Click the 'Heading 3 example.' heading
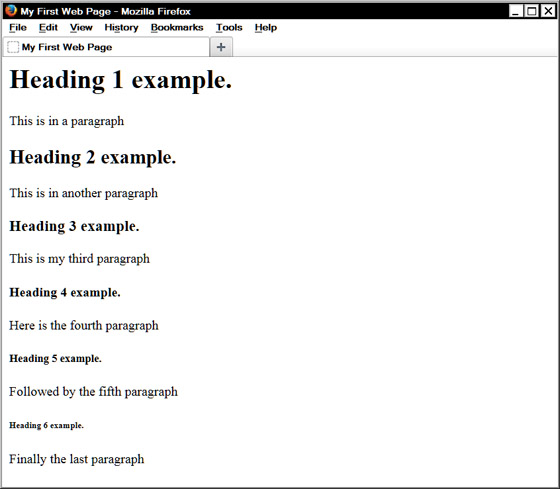 74,226
